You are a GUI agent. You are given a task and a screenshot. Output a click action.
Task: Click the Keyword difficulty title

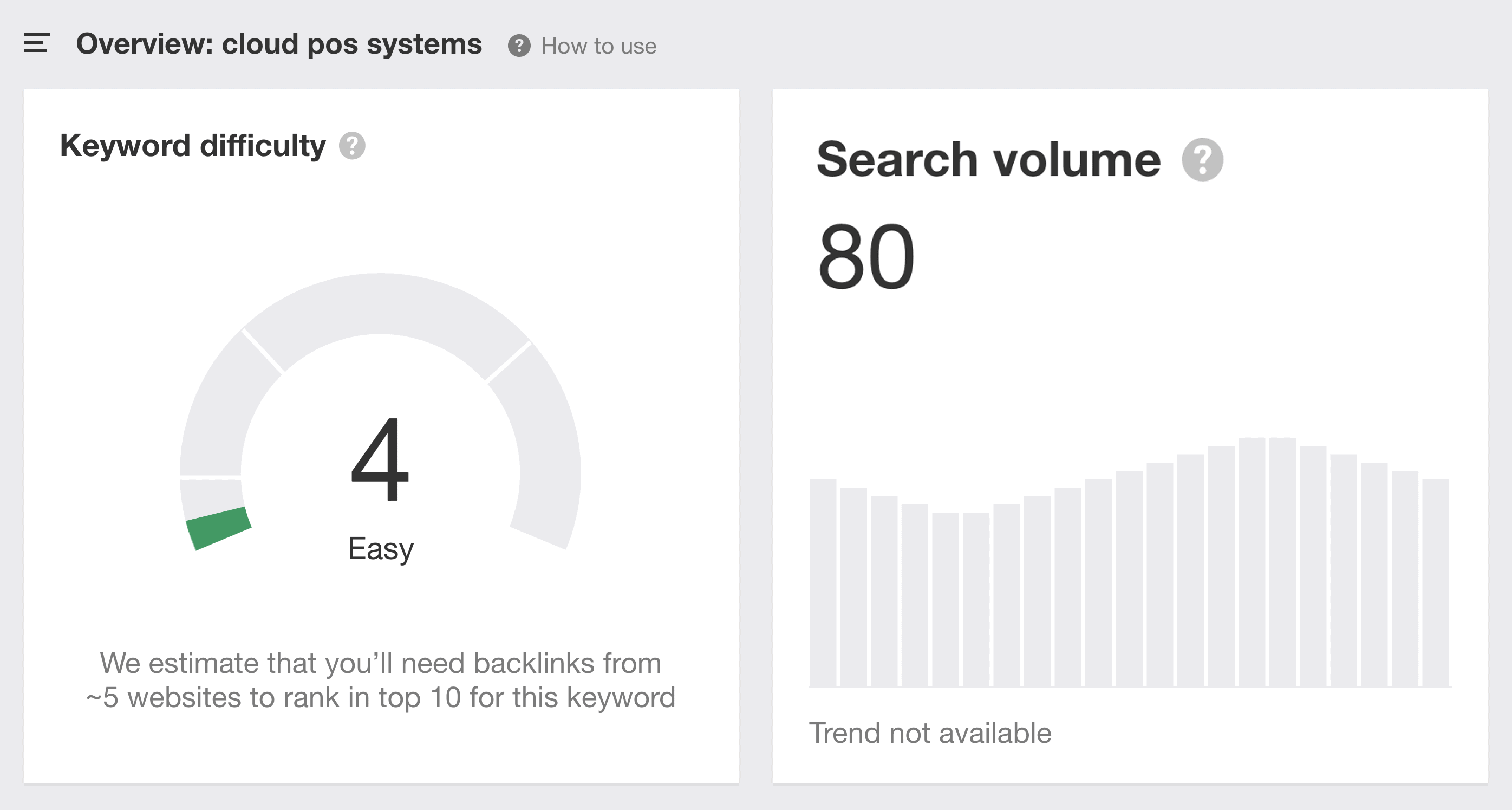click(x=193, y=146)
